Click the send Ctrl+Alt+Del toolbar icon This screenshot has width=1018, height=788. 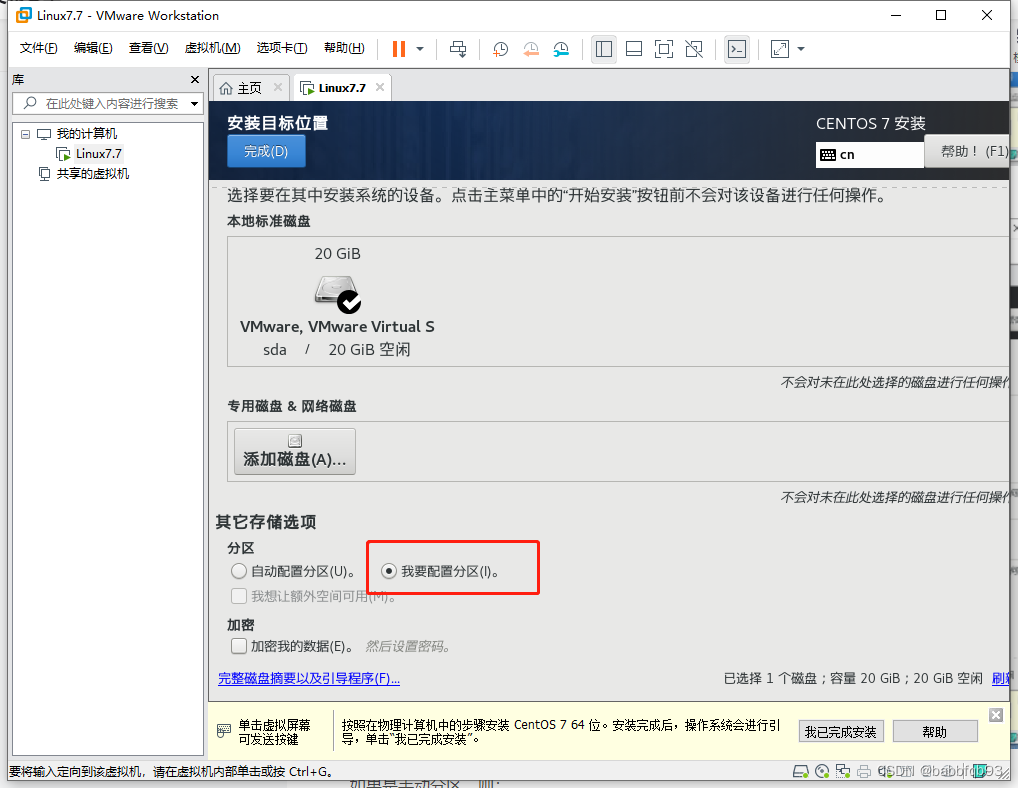[x=458, y=49]
